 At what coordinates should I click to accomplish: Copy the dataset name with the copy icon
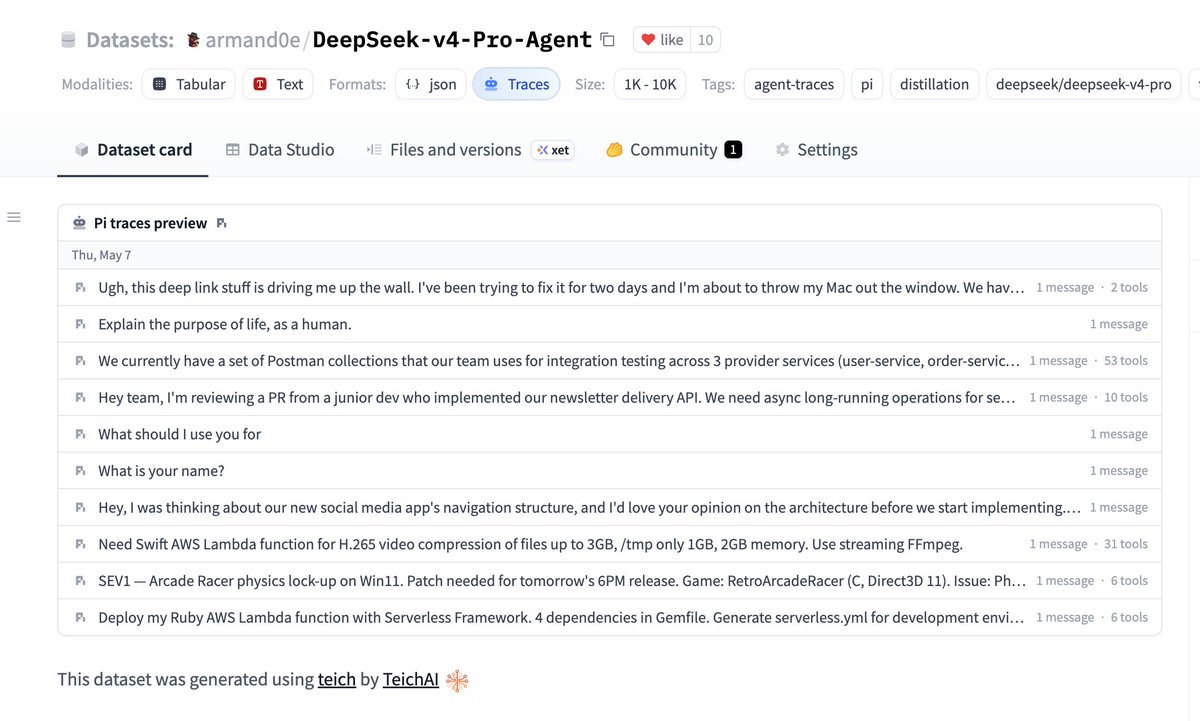point(607,40)
